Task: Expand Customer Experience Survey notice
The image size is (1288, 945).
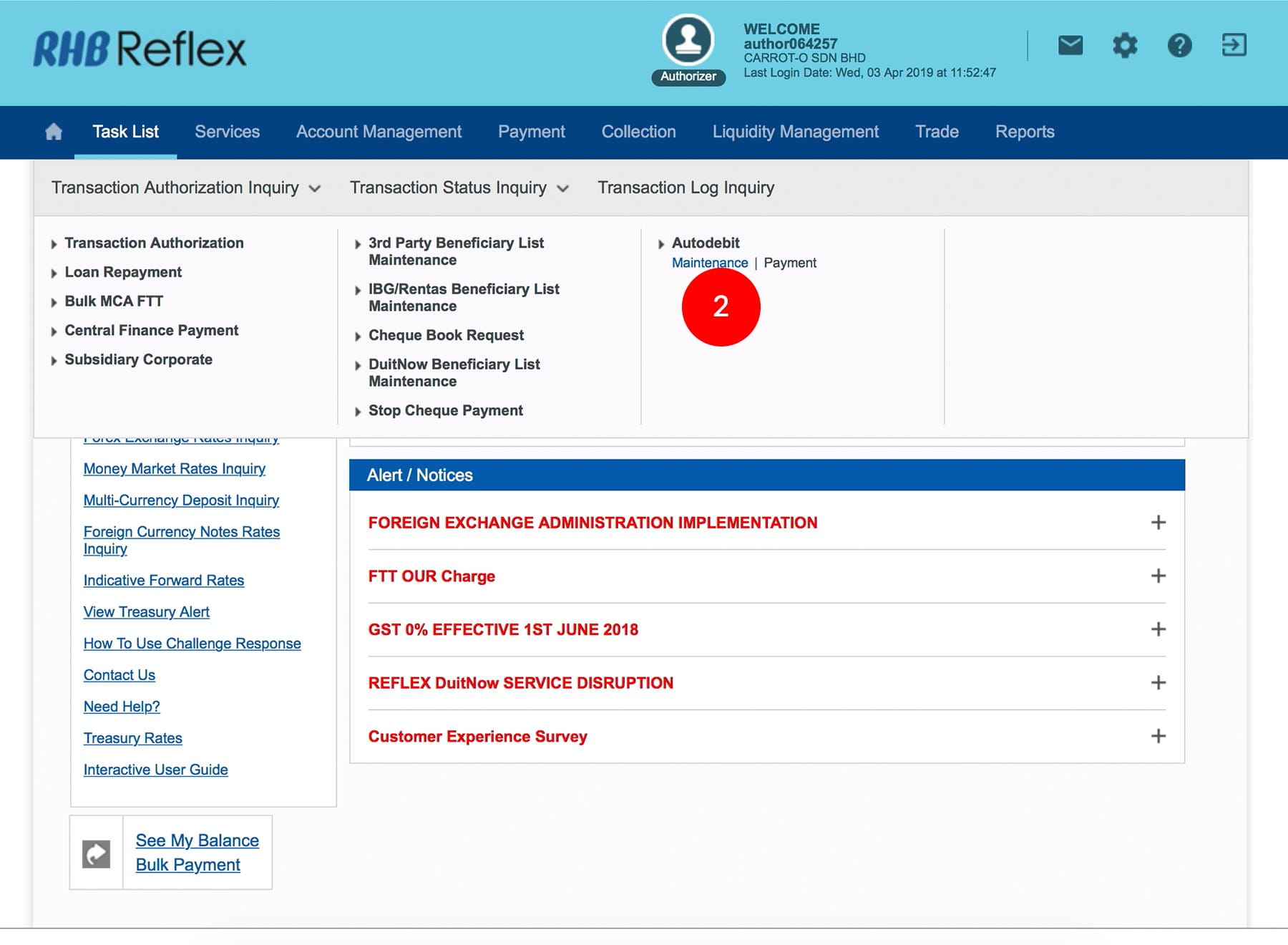Action: pos(1158,736)
